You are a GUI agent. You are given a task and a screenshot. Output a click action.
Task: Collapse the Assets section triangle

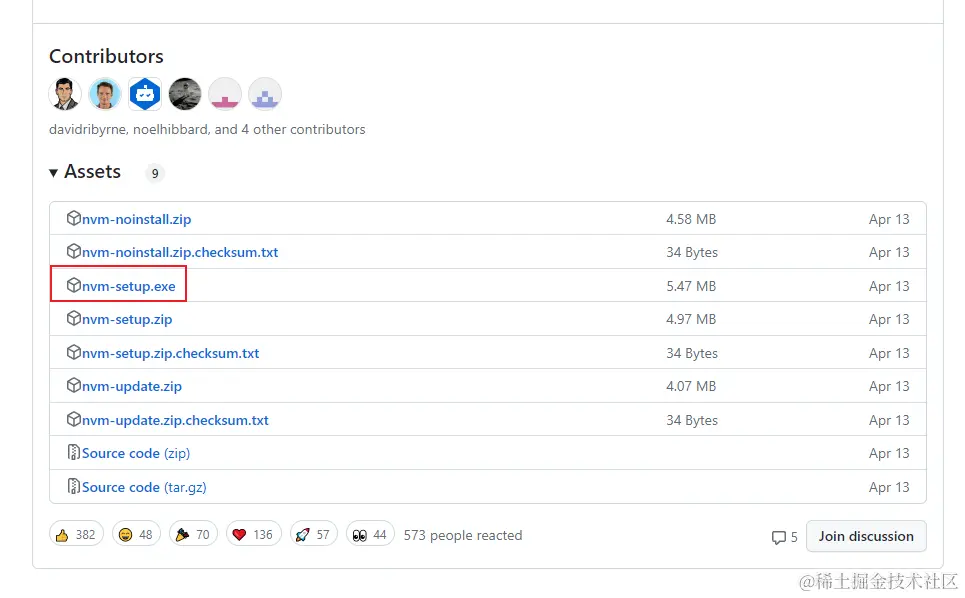coord(54,173)
